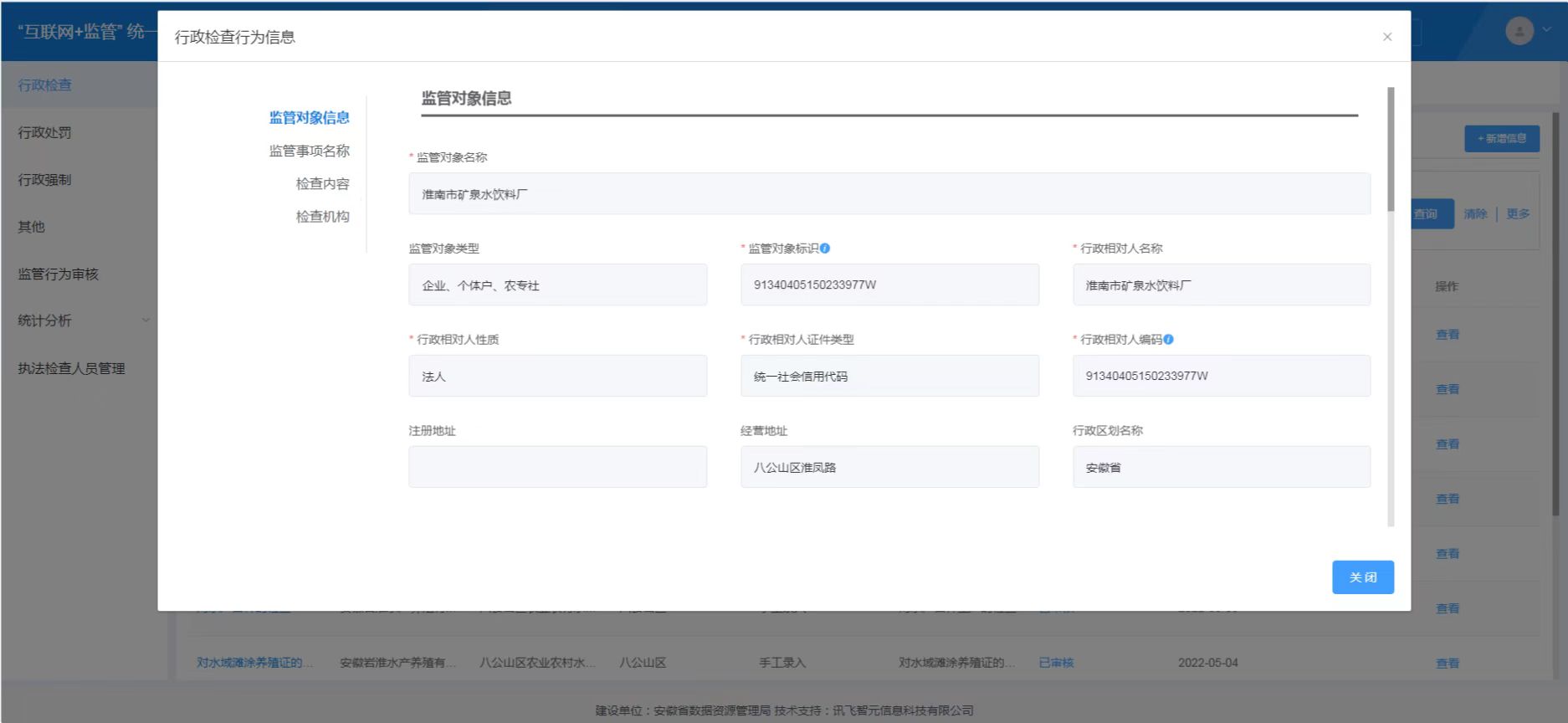
Task: Click the dialog's vertical scrollbar
Action: point(1391,151)
